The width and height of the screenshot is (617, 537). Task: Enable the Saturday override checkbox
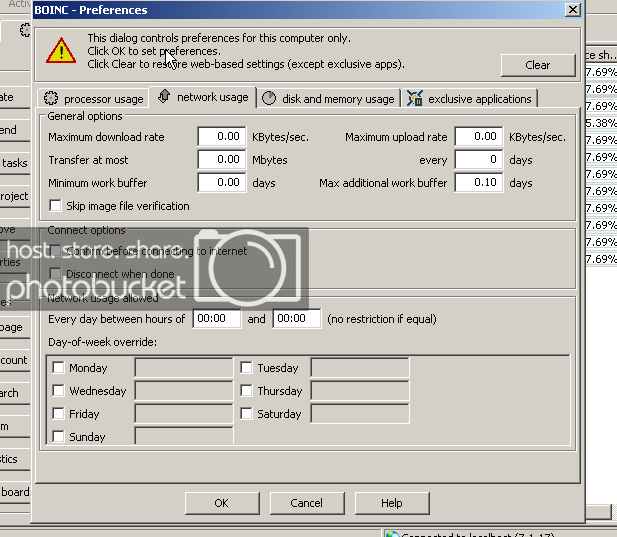coord(246,414)
